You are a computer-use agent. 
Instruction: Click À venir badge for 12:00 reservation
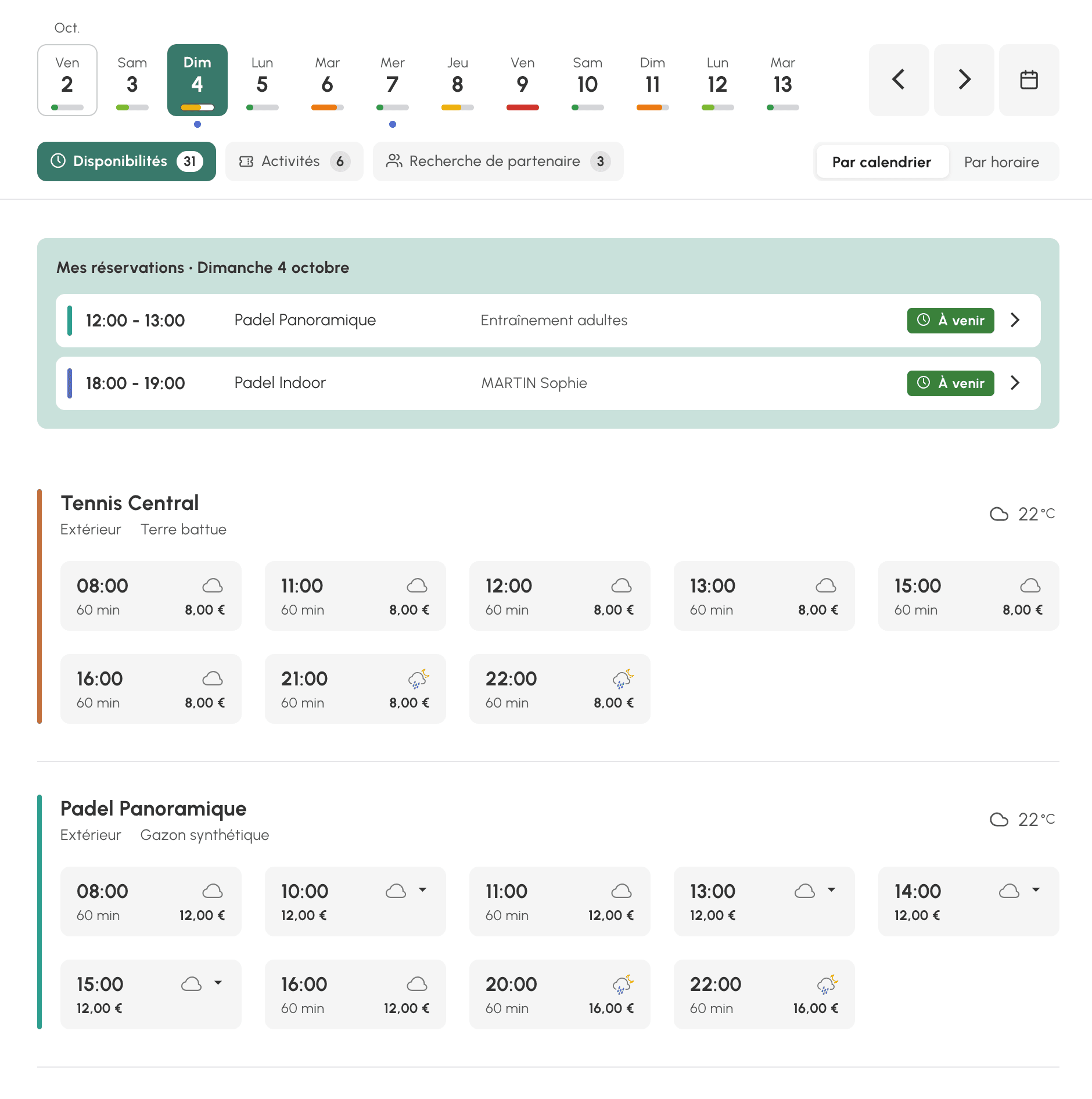click(x=951, y=321)
